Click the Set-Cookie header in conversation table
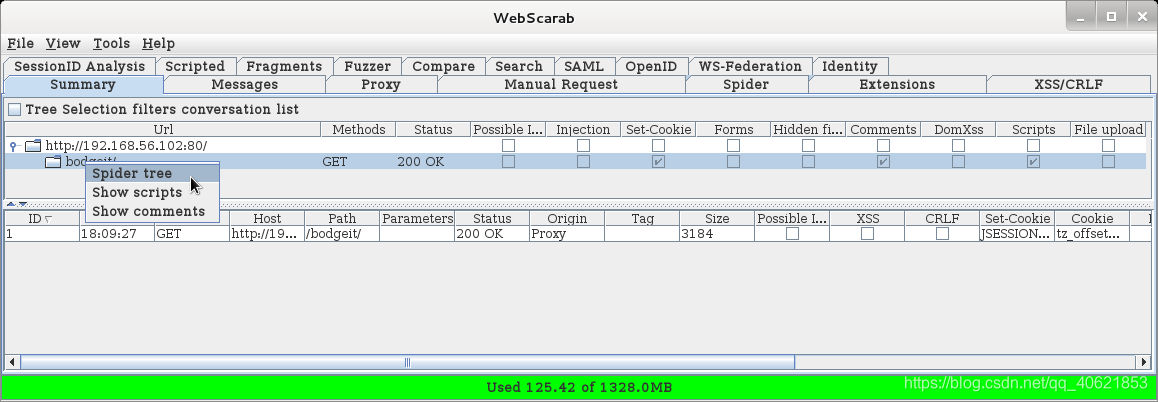This screenshot has width=1158, height=402. pyautogui.click(x=1018, y=219)
